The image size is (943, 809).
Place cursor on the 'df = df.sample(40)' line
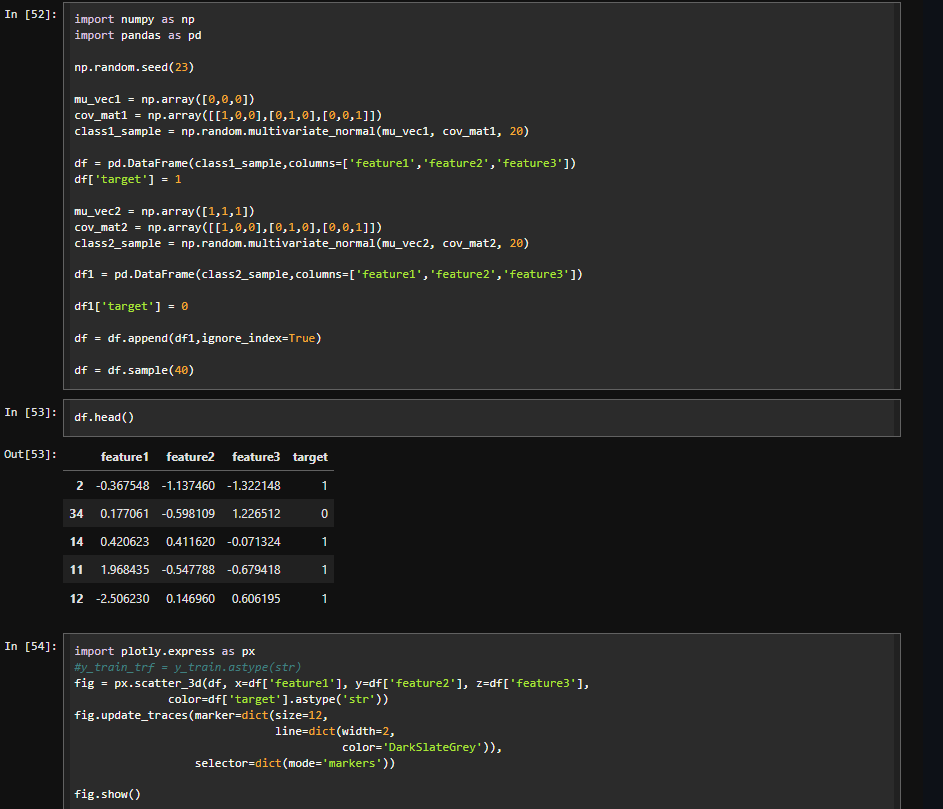(x=134, y=371)
